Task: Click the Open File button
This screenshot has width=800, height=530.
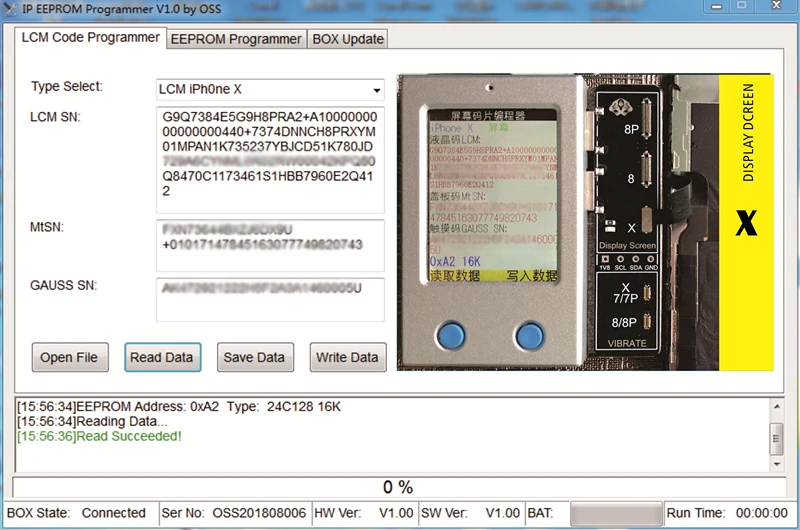Action: (x=70, y=357)
